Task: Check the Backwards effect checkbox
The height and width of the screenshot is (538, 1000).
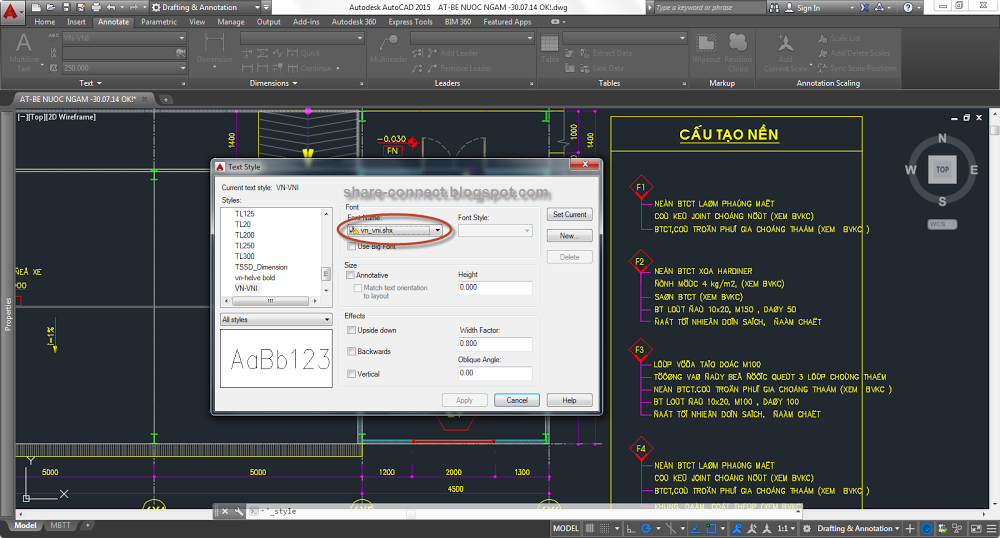Action: (351, 351)
